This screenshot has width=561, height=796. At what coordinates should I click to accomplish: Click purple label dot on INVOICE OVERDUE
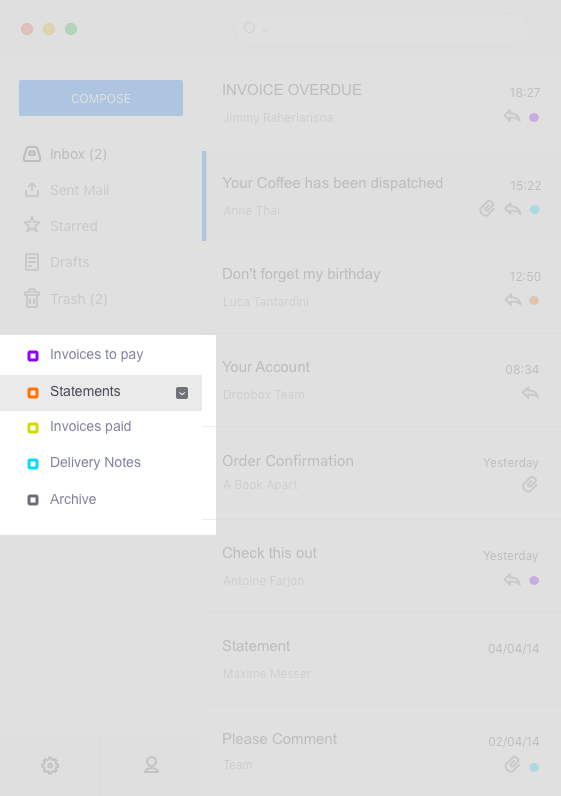pos(534,117)
